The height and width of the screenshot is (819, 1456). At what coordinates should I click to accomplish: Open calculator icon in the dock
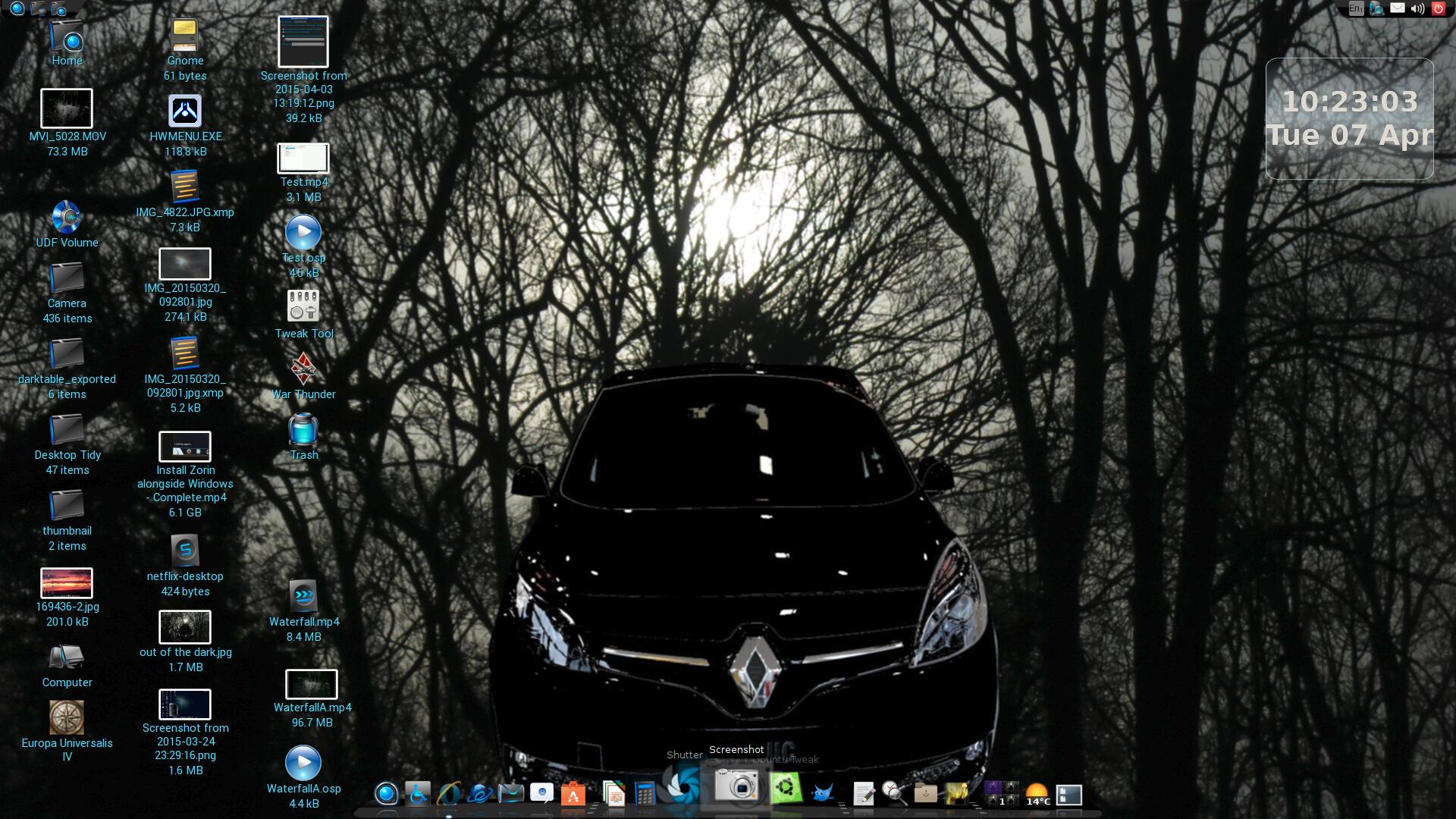(645, 794)
